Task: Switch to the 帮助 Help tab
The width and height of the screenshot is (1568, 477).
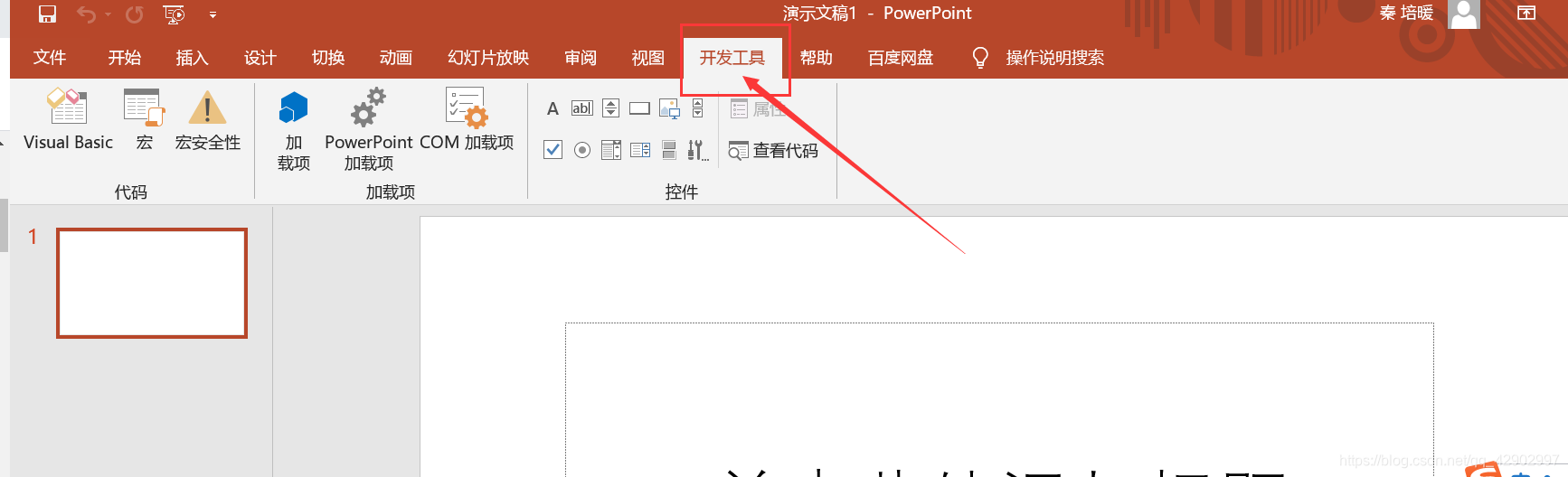Action: coord(816,58)
